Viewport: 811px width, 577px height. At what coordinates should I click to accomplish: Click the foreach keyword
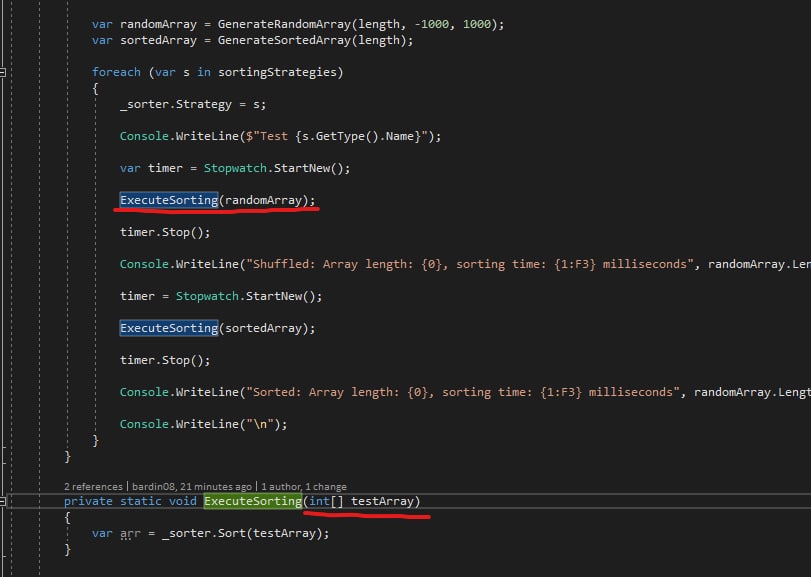116,72
